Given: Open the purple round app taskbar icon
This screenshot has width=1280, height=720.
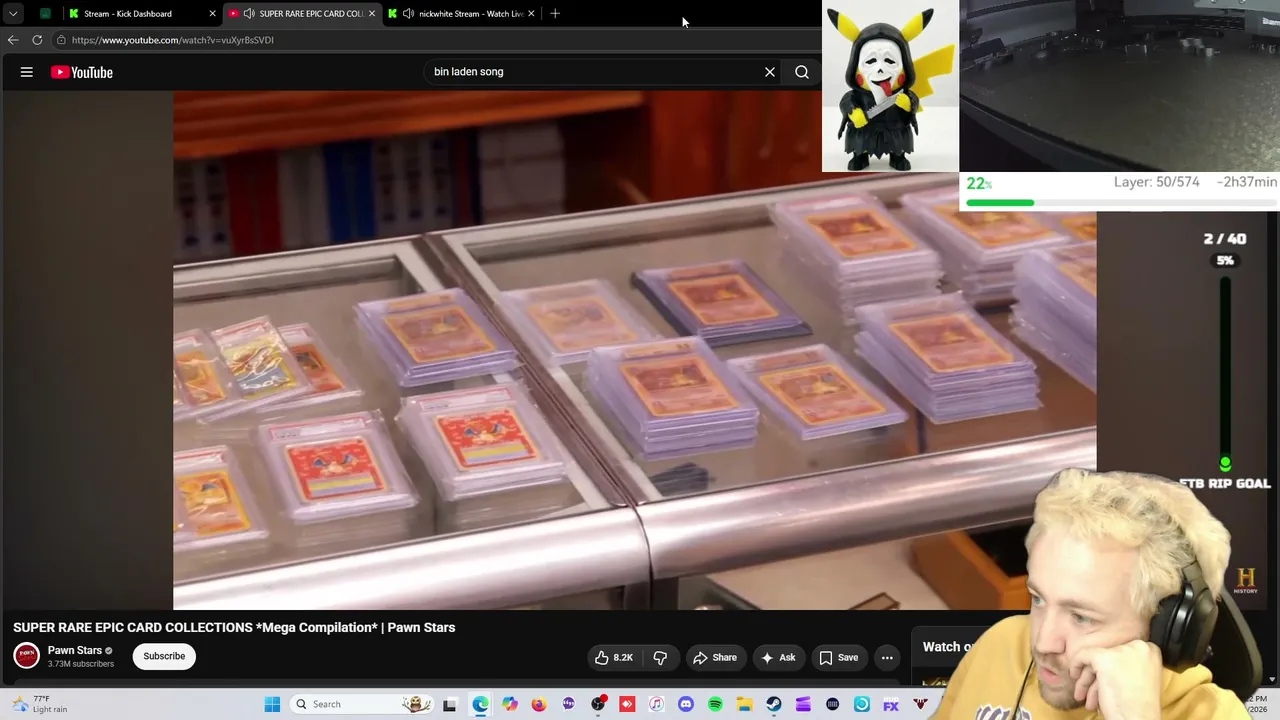Looking at the screenshot, I should (x=569, y=704).
